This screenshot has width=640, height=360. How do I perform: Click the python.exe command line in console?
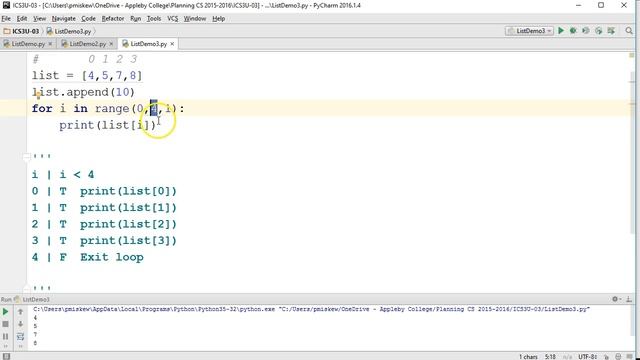(x=311, y=309)
